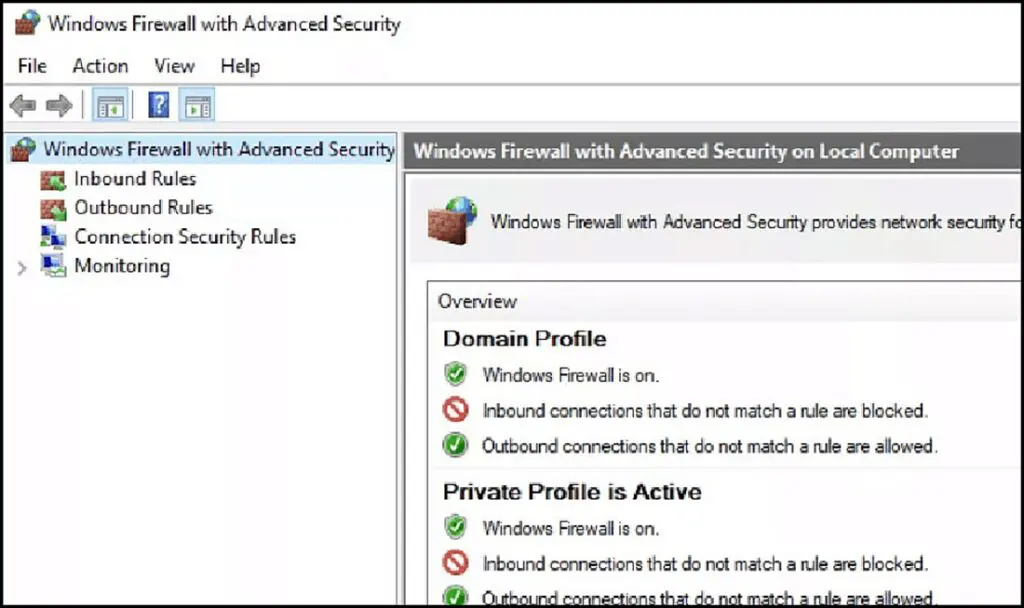Open the File menu
This screenshot has width=1024, height=608.
click(x=32, y=66)
